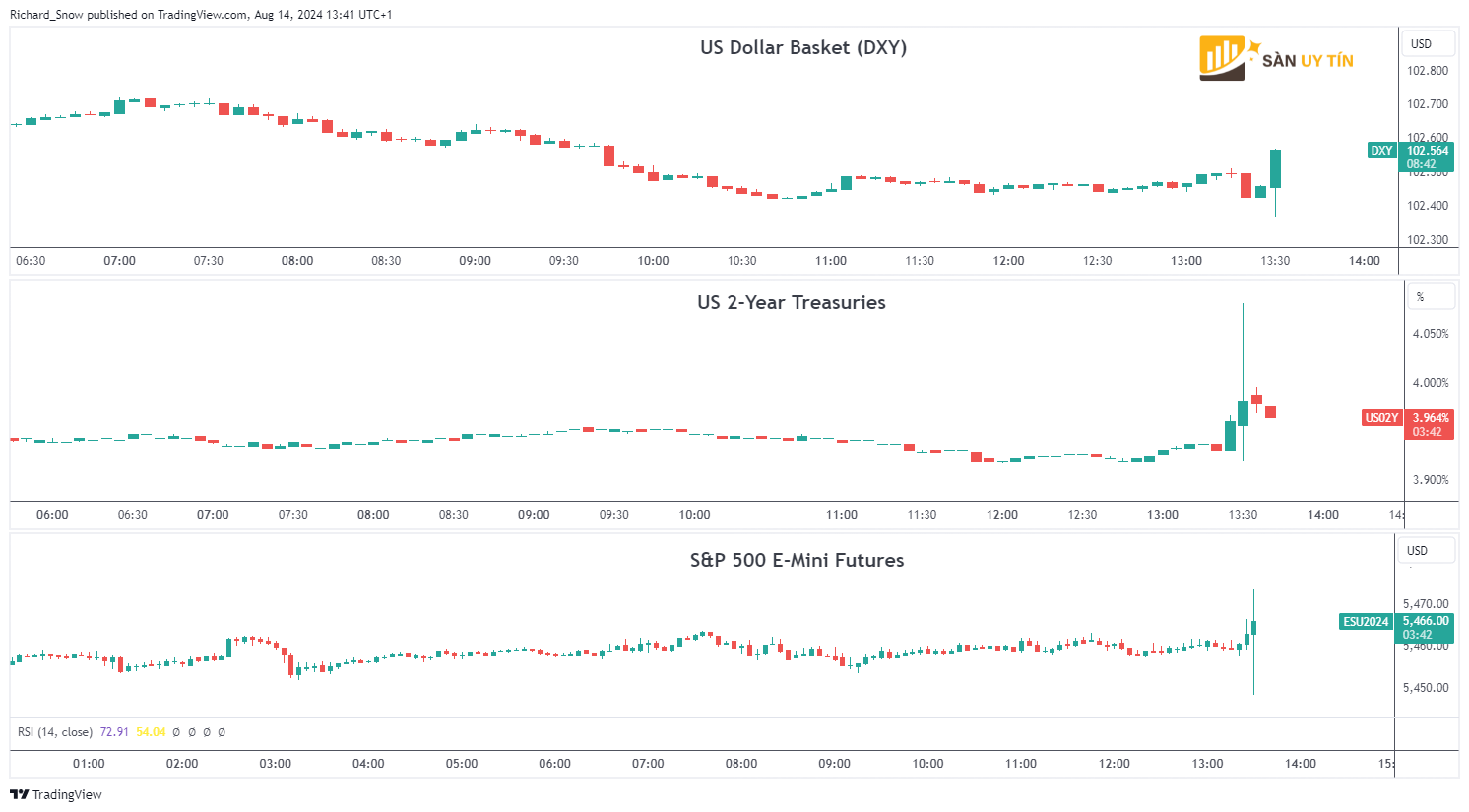
Task: Click the RSI value 54.04
Action: [x=151, y=732]
